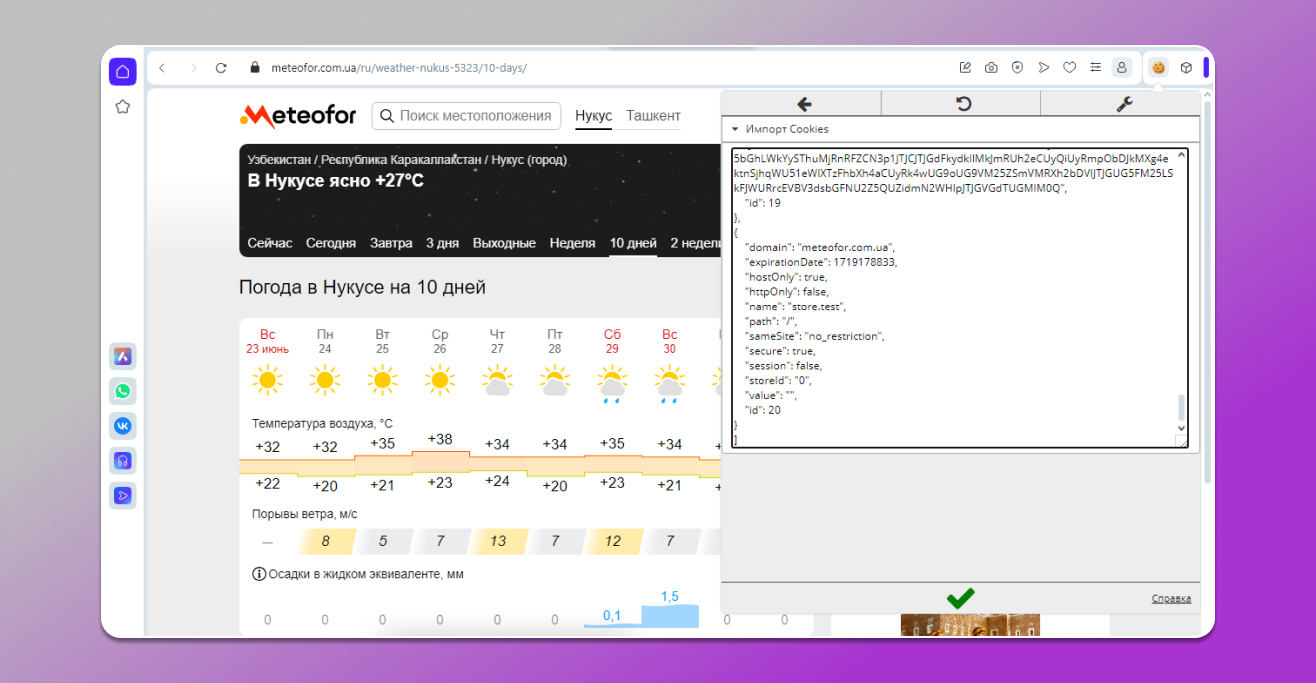Open VK from the browser sidebar

coord(123,426)
